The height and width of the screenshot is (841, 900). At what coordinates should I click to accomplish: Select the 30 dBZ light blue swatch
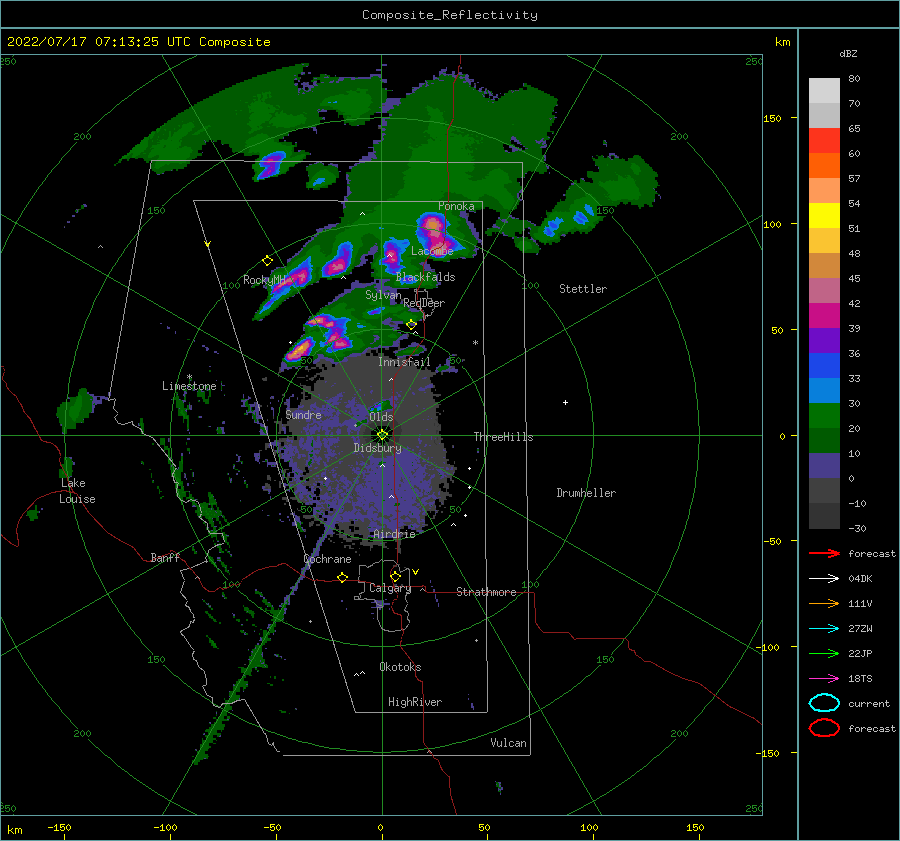tap(824, 390)
